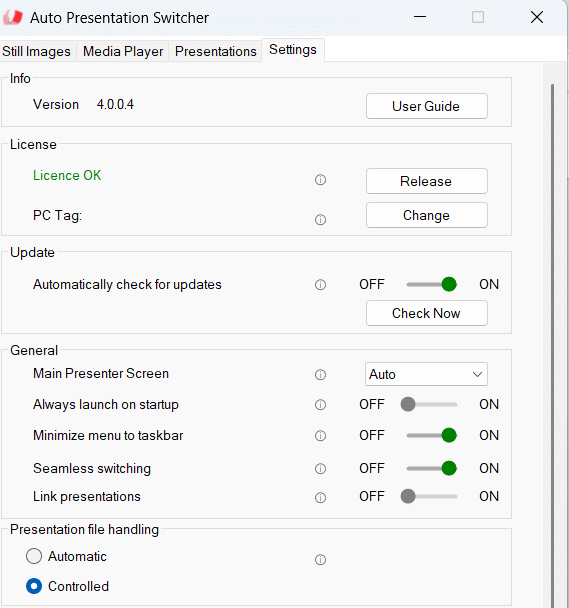Click Check Now for updates
The width and height of the screenshot is (569, 608).
tap(427, 313)
